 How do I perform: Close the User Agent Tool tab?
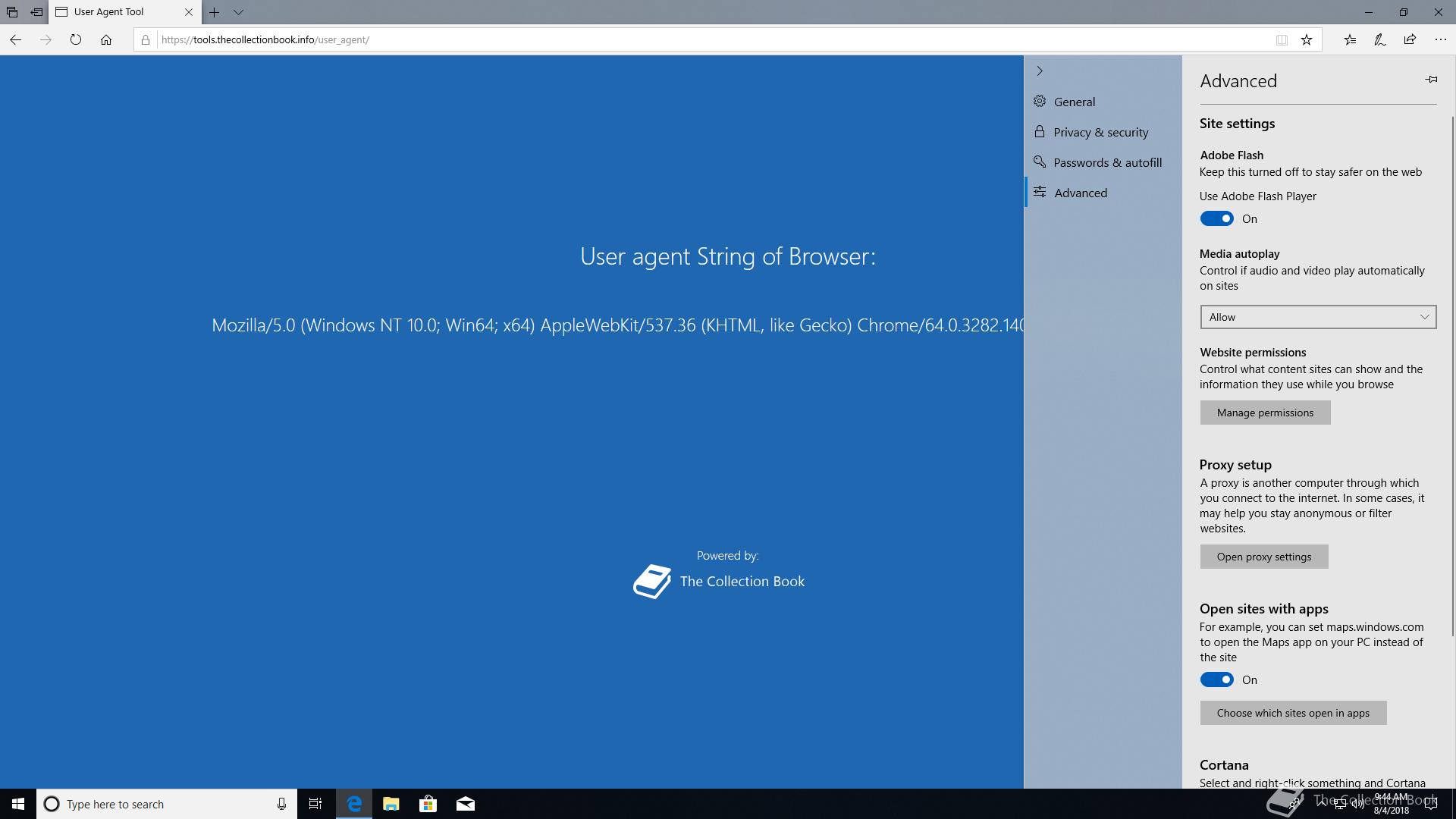189,12
